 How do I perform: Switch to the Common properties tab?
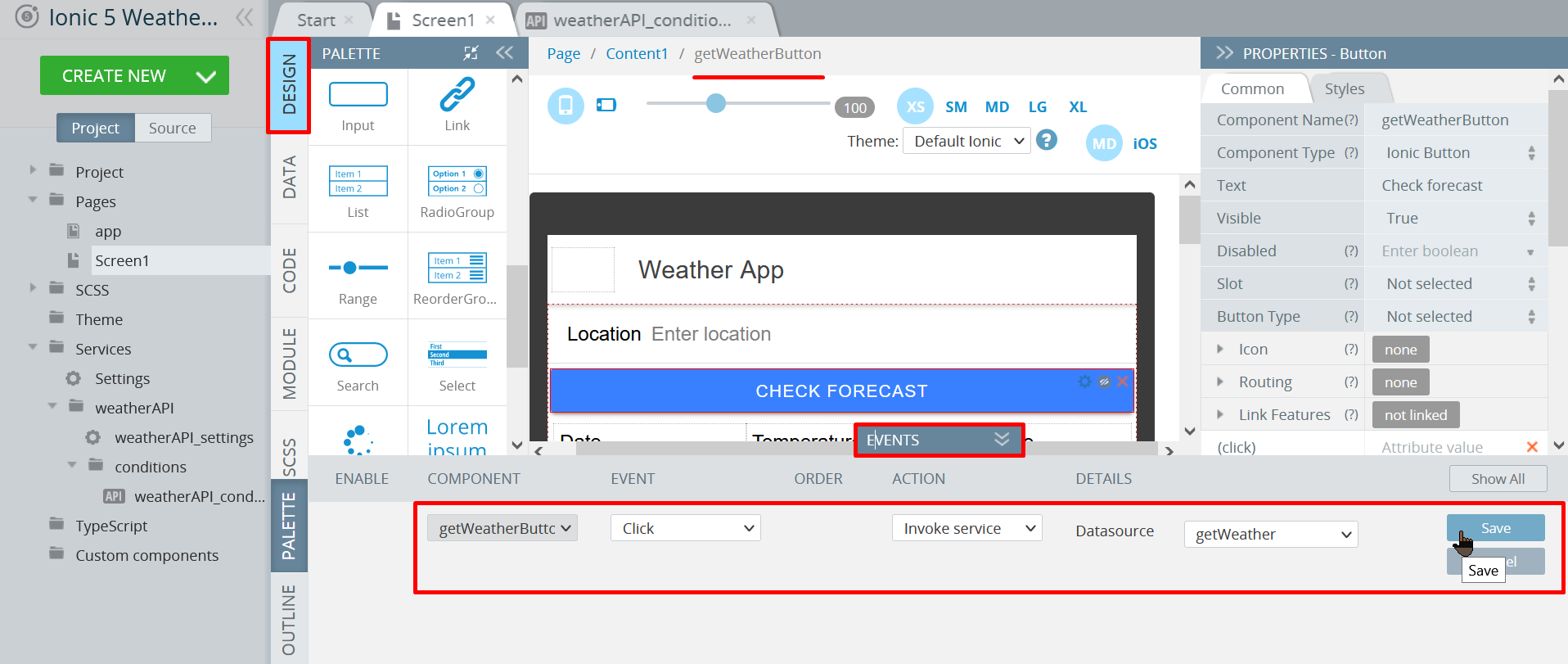tap(1252, 88)
